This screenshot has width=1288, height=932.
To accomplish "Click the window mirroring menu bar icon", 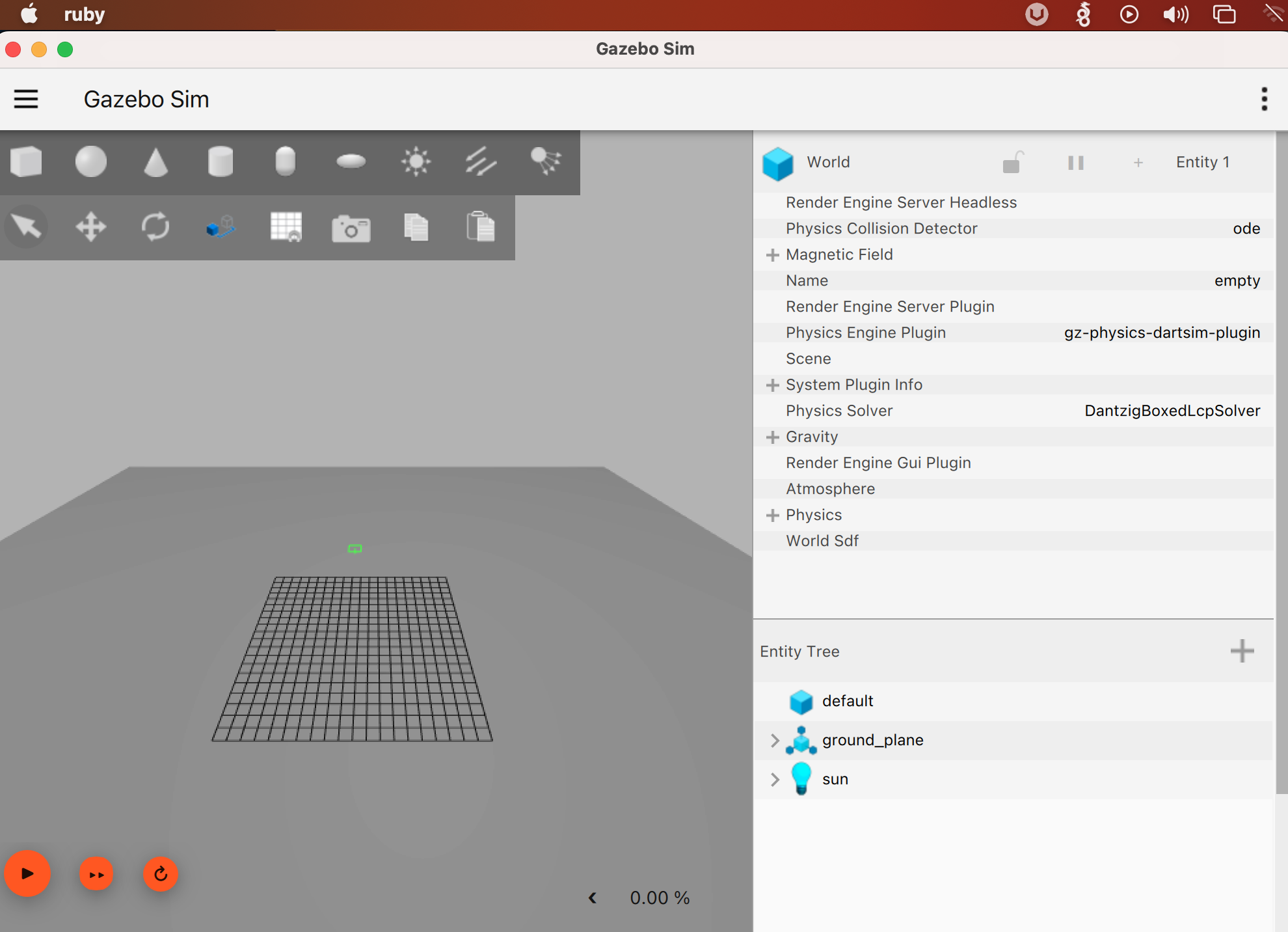I will coord(1224,14).
